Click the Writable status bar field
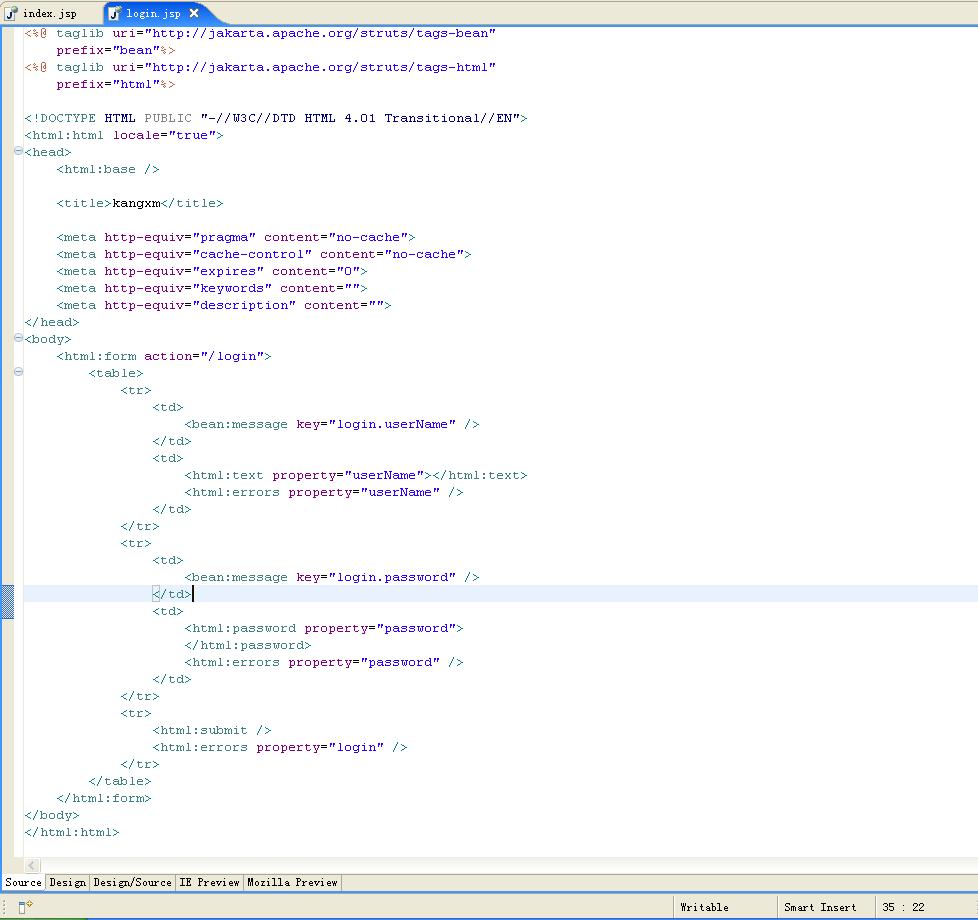The image size is (978, 920). [704, 908]
